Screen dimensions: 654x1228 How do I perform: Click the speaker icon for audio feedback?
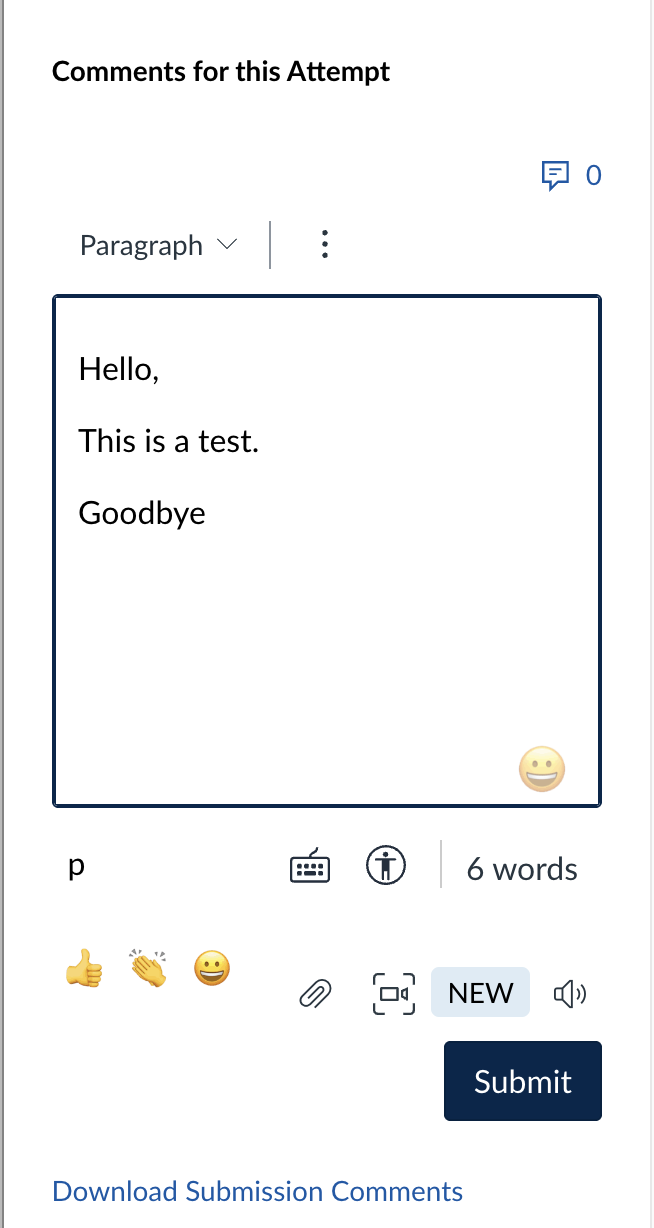[569, 992]
